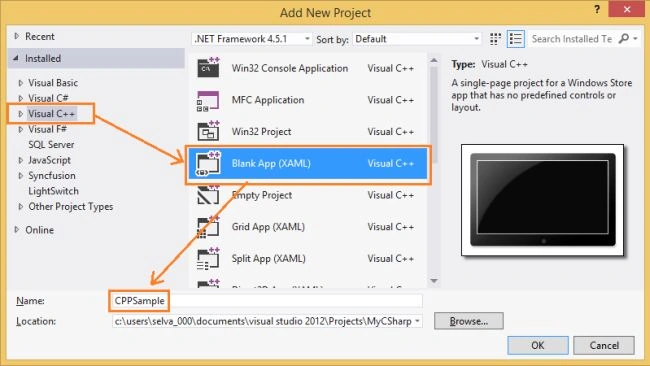This screenshot has width=650, height=366.
Task: Select the SQL Server tree item
Action: tap(51, 145)
